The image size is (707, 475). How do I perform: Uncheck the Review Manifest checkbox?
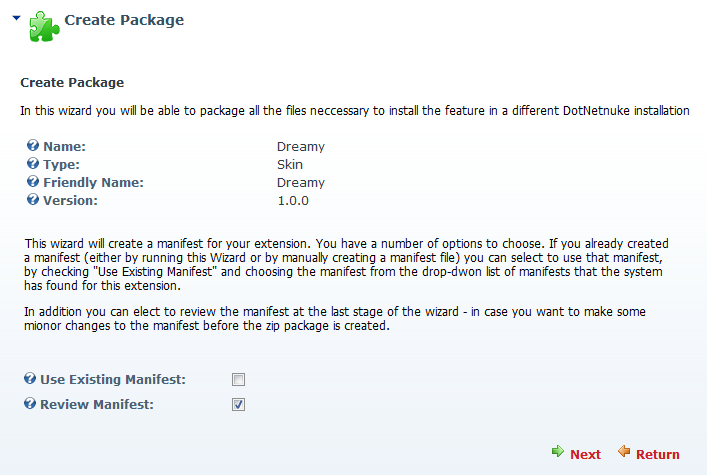coord(239,405)
